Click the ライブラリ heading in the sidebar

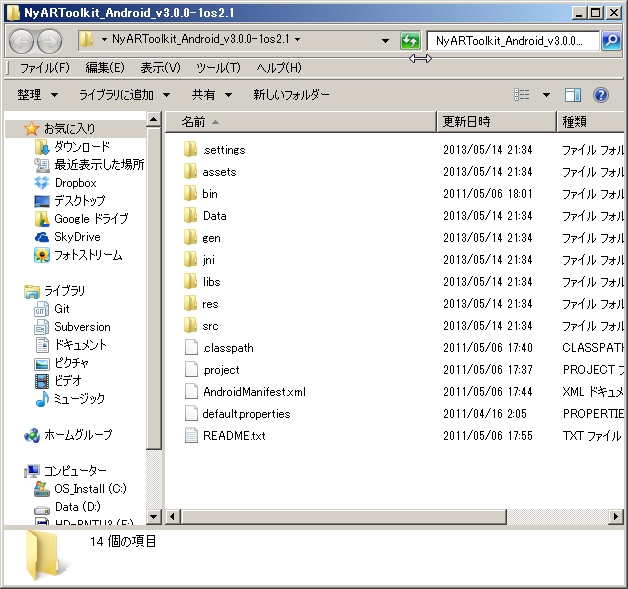[64, 291]
